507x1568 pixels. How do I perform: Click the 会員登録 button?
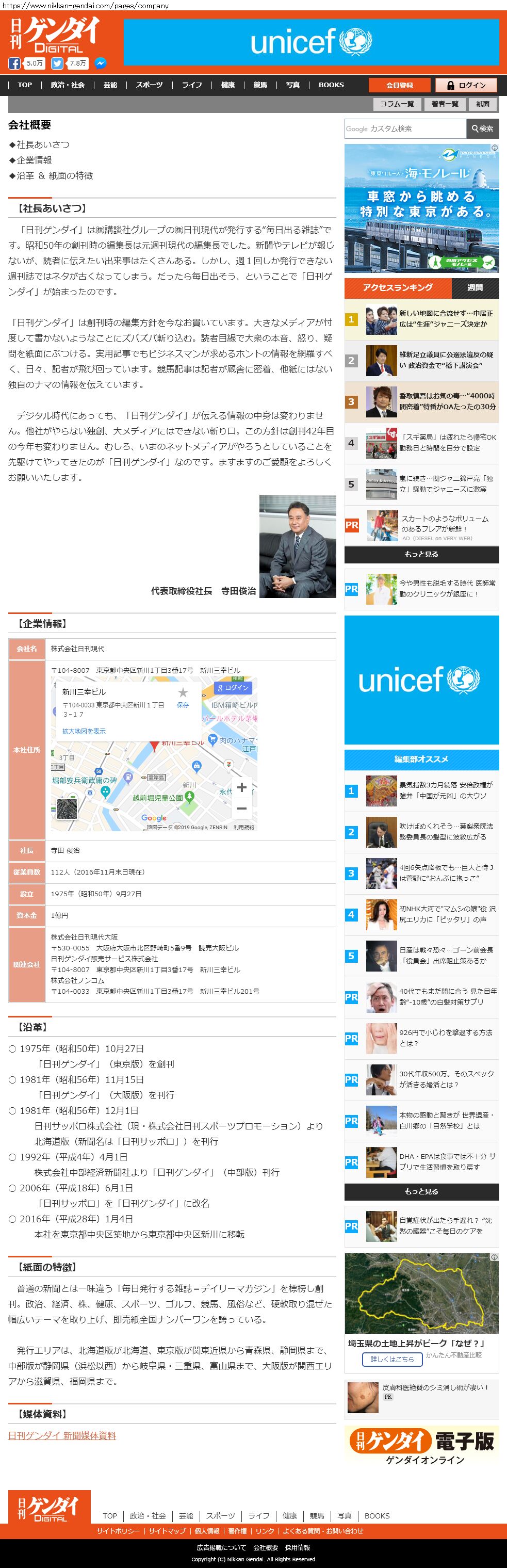click(399, 85)
